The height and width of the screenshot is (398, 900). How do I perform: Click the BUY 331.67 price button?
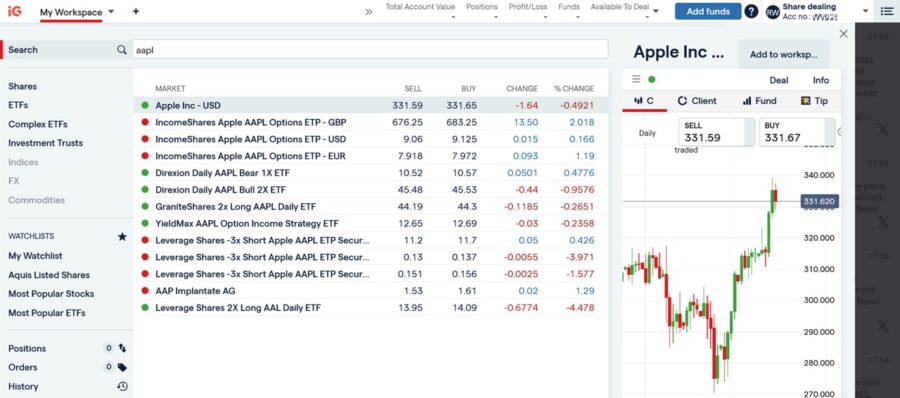point(797,132)
